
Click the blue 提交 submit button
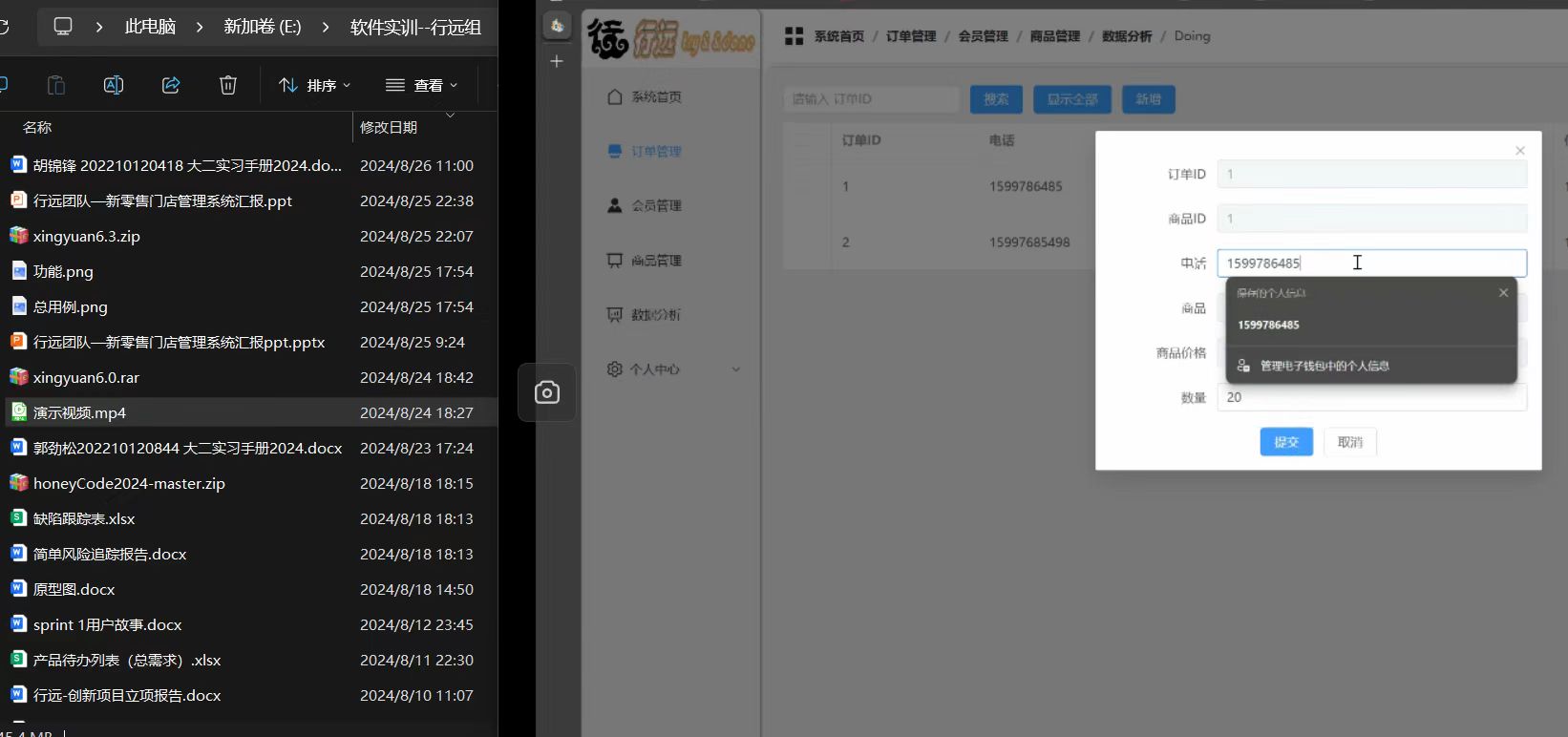coord(1286,442)
